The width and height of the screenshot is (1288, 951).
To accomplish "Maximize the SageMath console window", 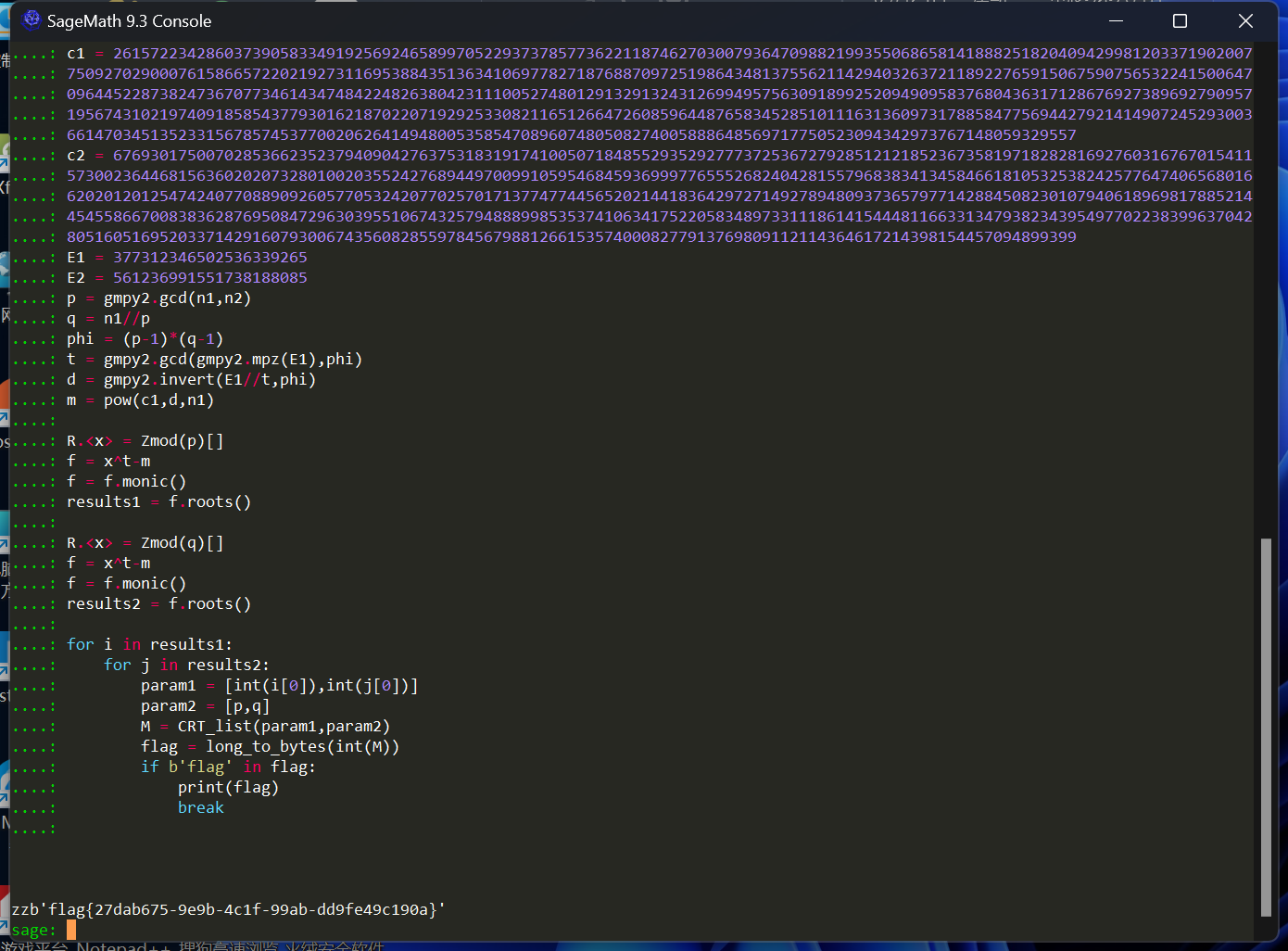I will pos(1180,20).
